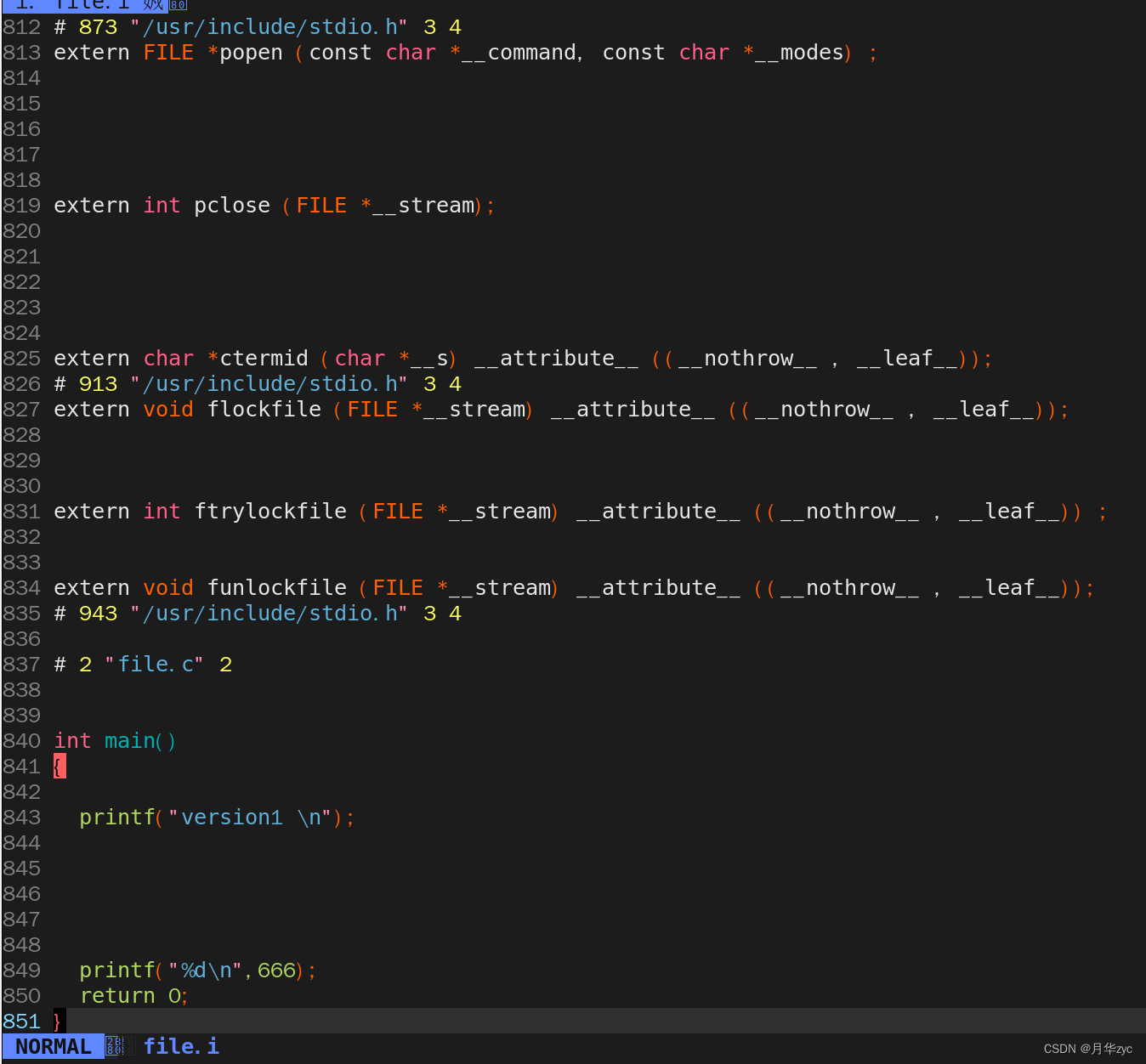
Task: Click the stdio.h path on line 812
Action: coord(269,27)
